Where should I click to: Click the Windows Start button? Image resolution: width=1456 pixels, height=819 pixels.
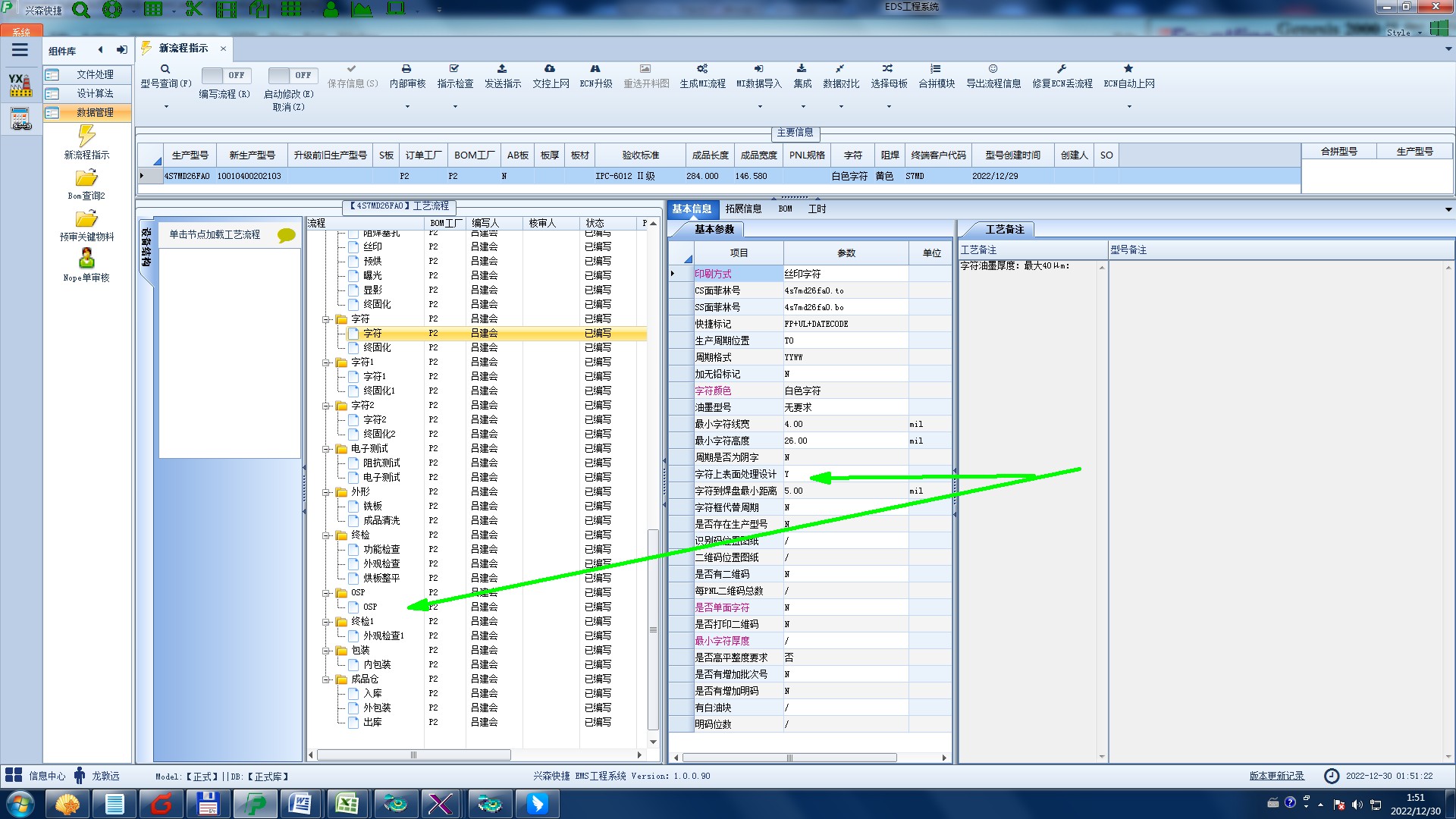(20, 804)
